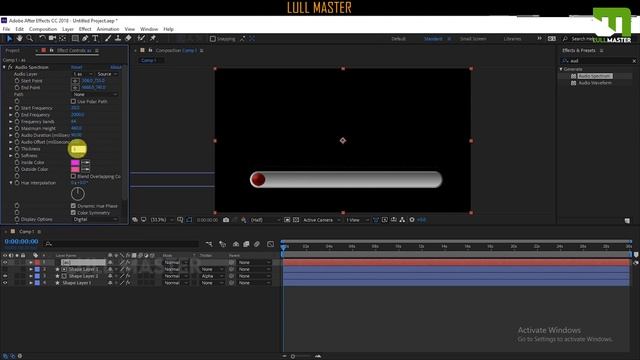Switch to the Standard workspace
This screenshot has height=360, width=640.
(x=433, y=39)
